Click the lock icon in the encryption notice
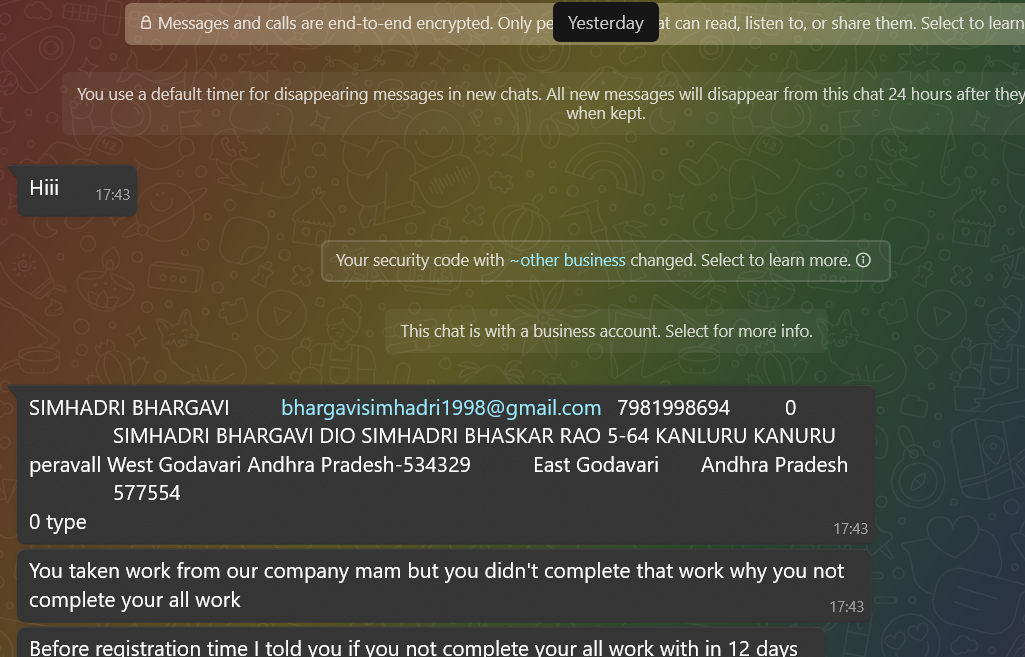 tap(146, 23)
